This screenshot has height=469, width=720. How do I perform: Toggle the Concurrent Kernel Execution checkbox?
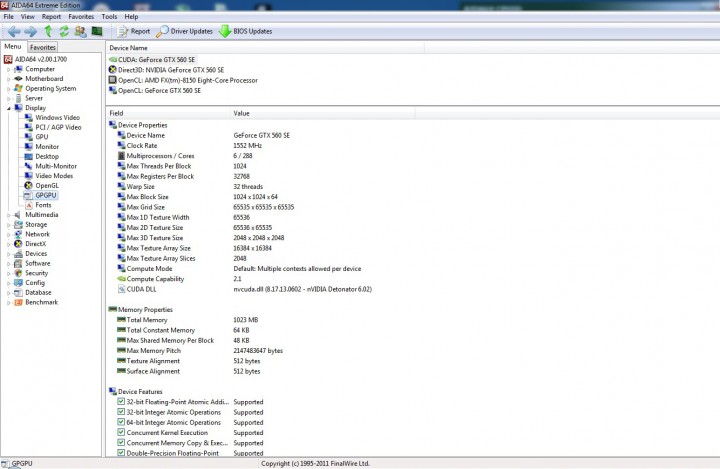tap(121, 432)
